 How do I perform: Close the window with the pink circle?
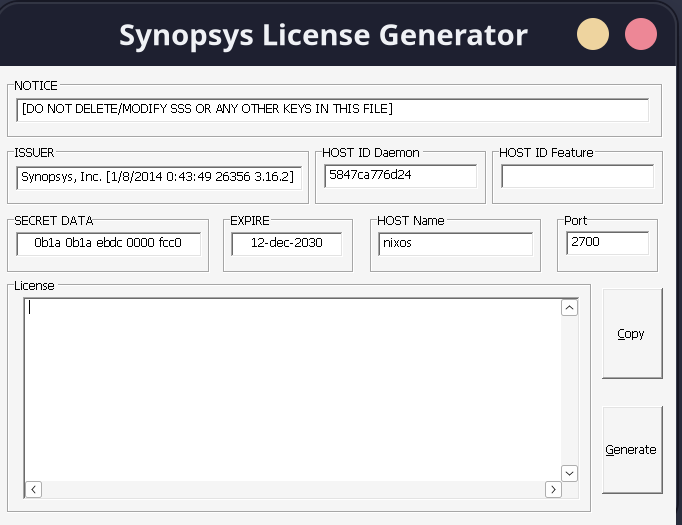(x=640, y=35)
